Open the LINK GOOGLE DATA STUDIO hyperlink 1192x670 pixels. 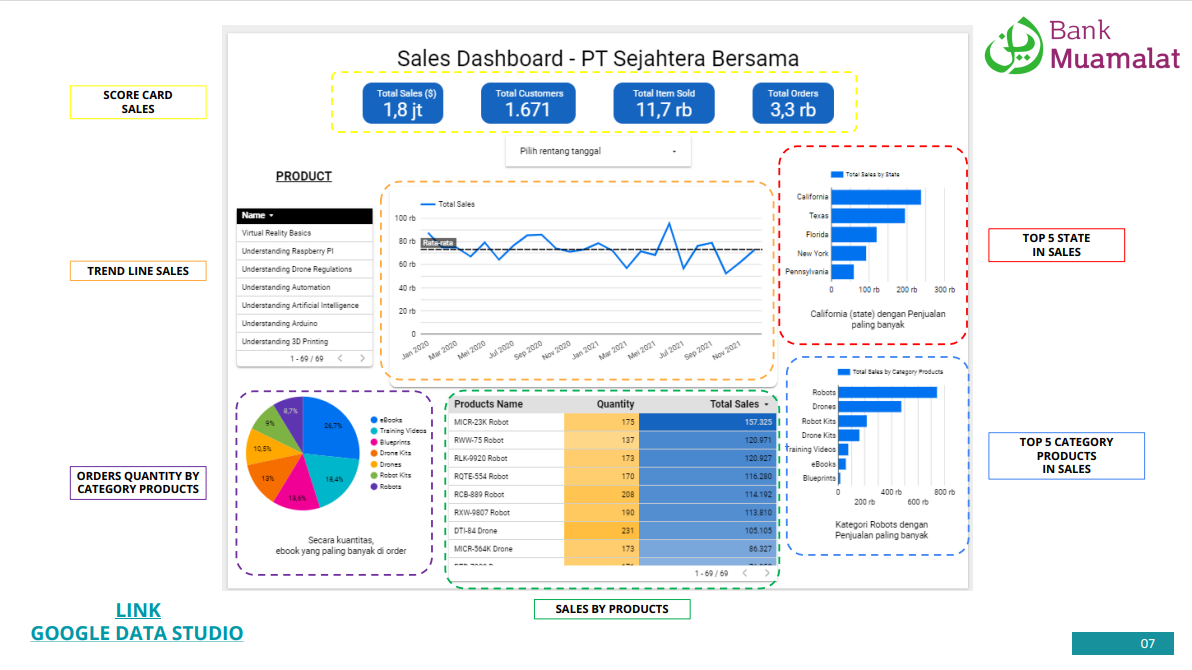click(x=137, y=622)
